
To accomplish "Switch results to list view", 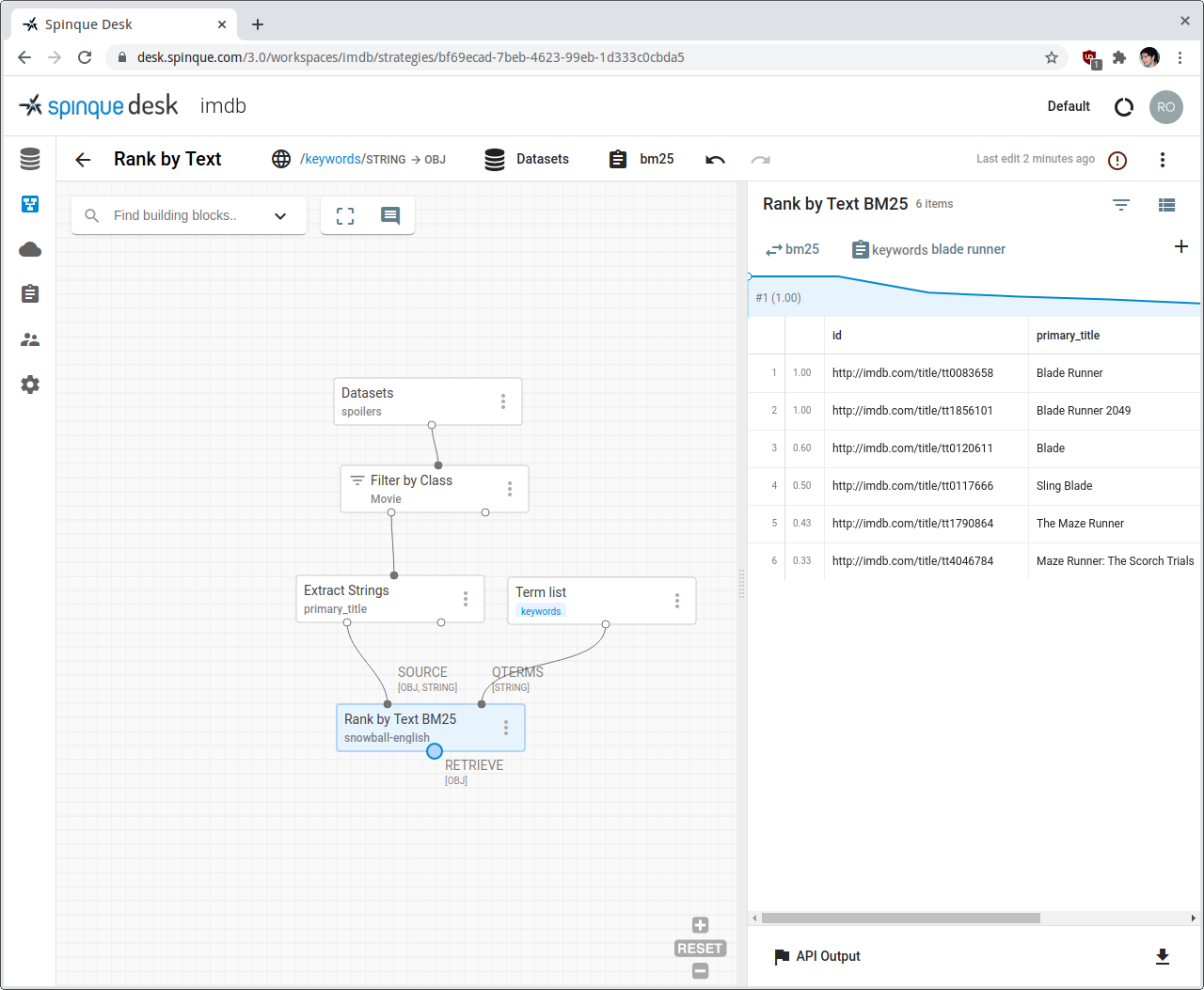I will coord(1166,204).
